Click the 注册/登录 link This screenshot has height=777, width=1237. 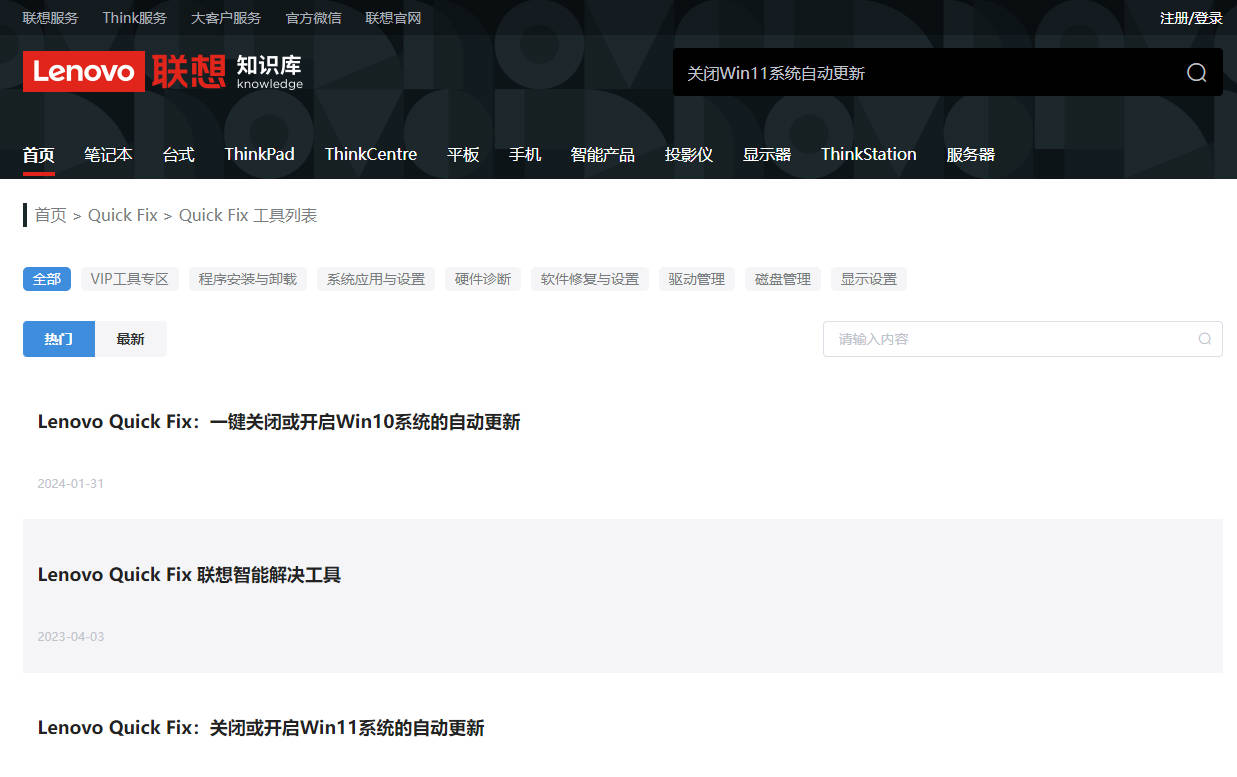click(x=1190, y=18)
